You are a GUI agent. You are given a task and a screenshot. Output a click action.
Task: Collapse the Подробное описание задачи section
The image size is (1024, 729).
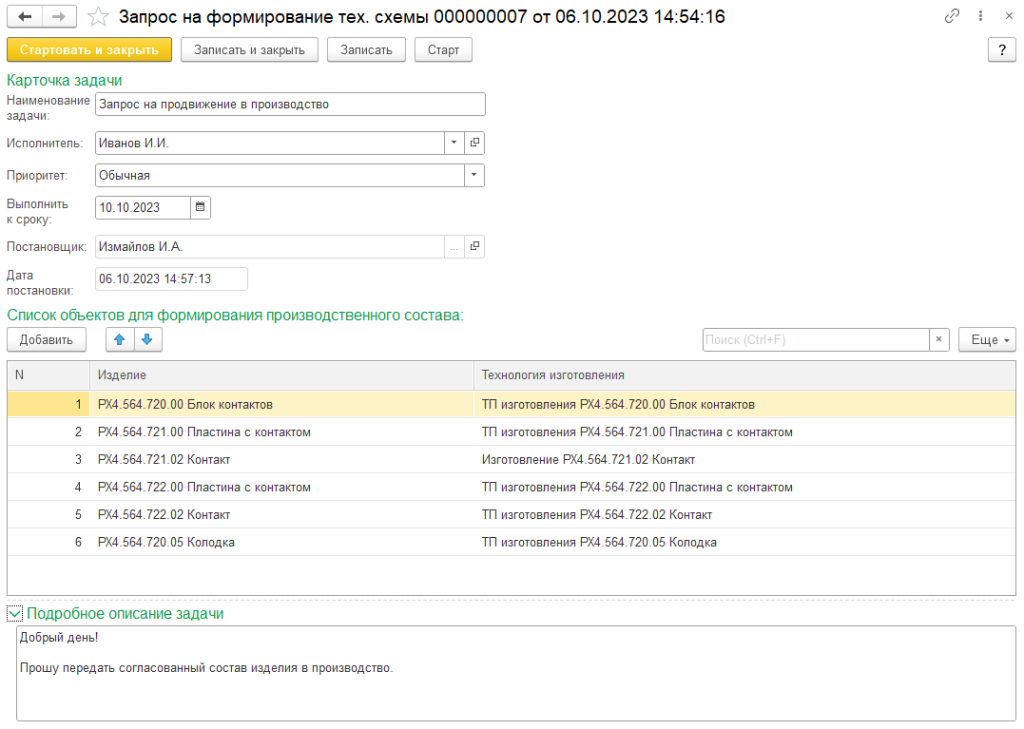[14, 613]
